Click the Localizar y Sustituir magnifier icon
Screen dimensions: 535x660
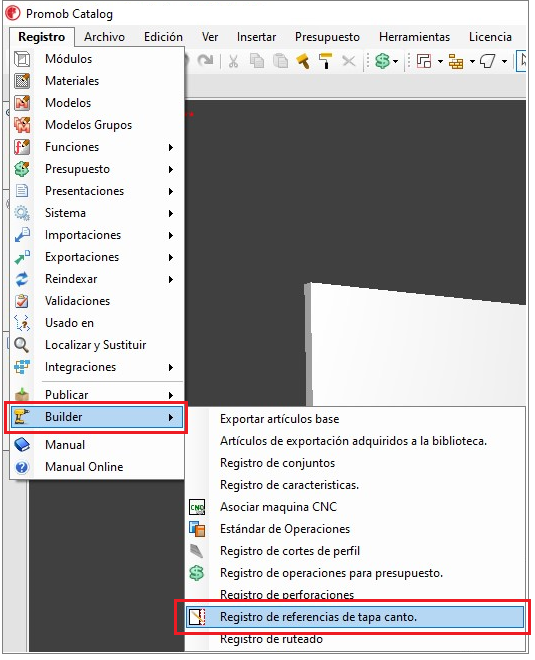point(22,345)
